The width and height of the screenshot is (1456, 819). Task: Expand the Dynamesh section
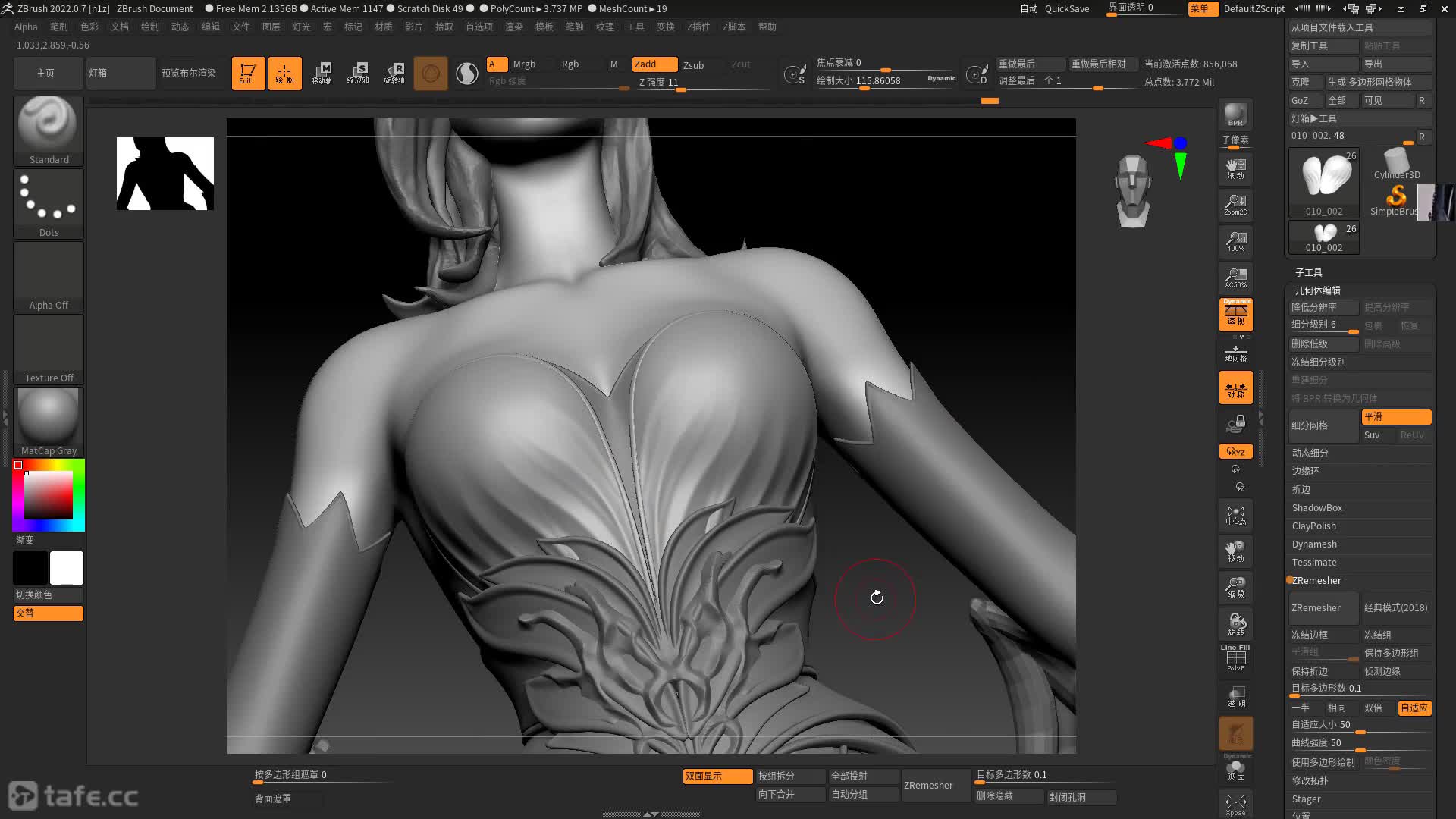tap(1314, 544)
